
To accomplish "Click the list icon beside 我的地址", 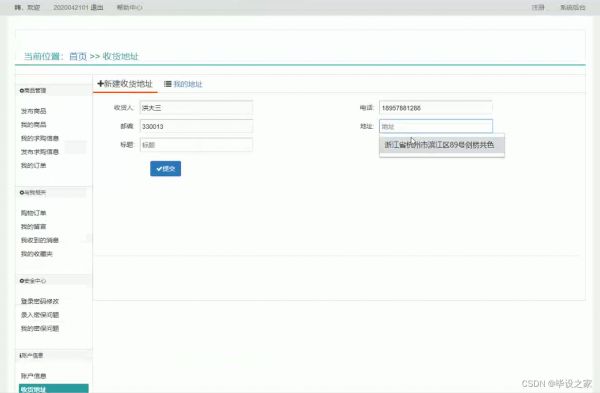I will pyautogui.click(x=168, y=84).
